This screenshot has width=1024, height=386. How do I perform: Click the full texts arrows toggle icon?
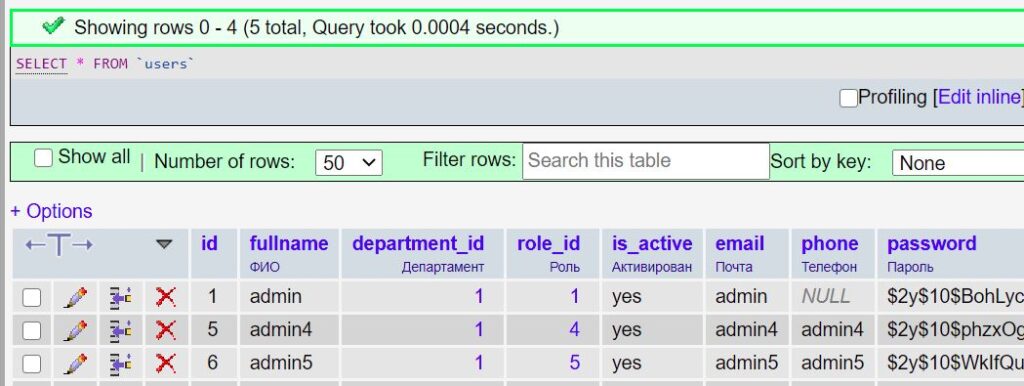pyautogui.click(x=59, y=246)
